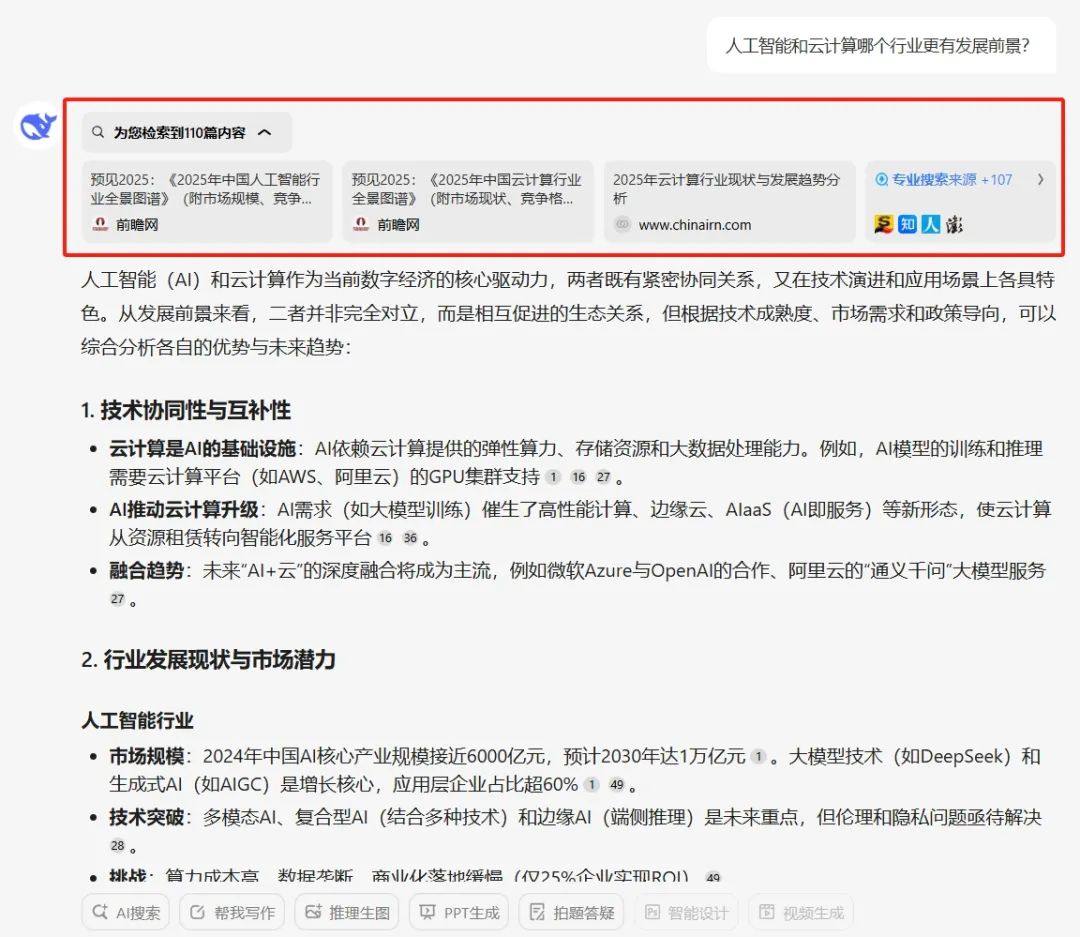Open citation 27 under 融合趋势 bullet
The height and width of the screenshot is (937, 1080).
point(118,599)
